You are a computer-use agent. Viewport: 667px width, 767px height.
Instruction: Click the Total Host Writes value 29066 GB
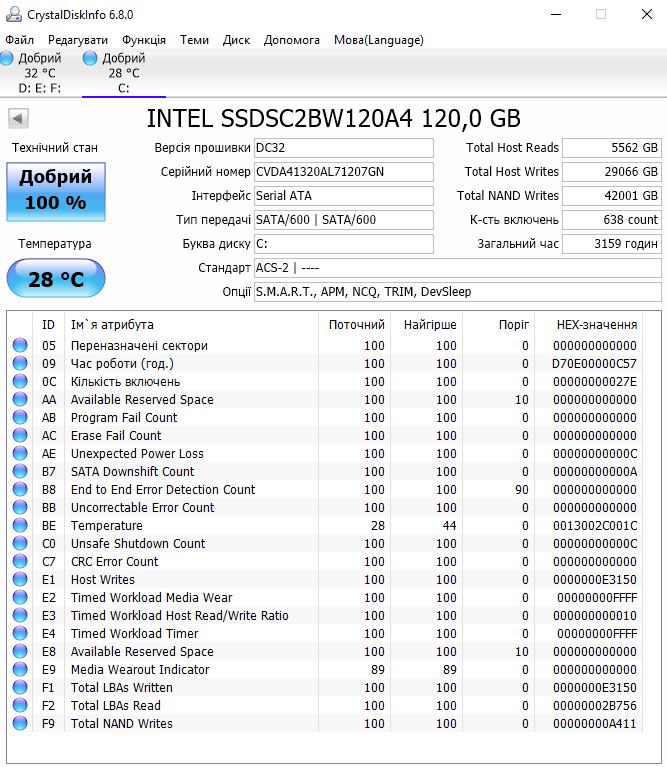point(612,172)
